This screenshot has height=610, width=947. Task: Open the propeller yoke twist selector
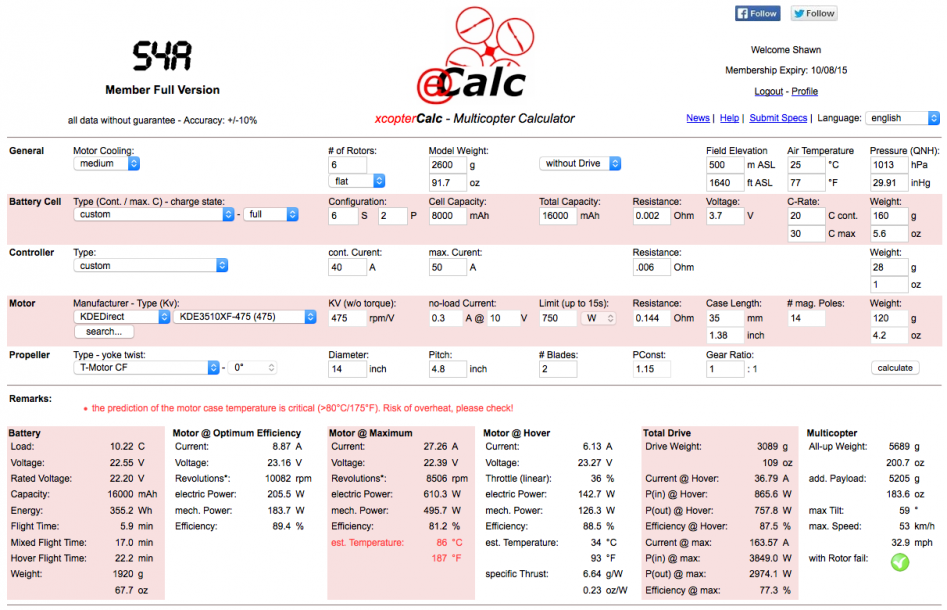point(252,368)
